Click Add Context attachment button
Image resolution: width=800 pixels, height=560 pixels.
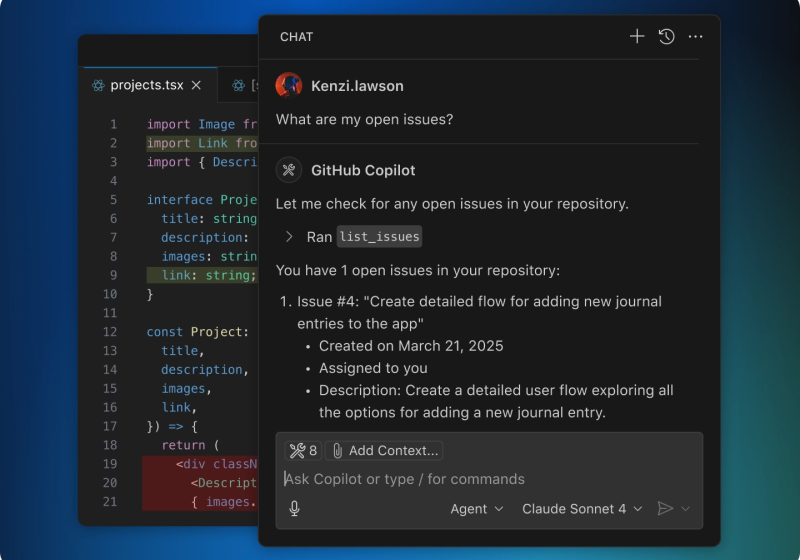(x=384, y=450)
